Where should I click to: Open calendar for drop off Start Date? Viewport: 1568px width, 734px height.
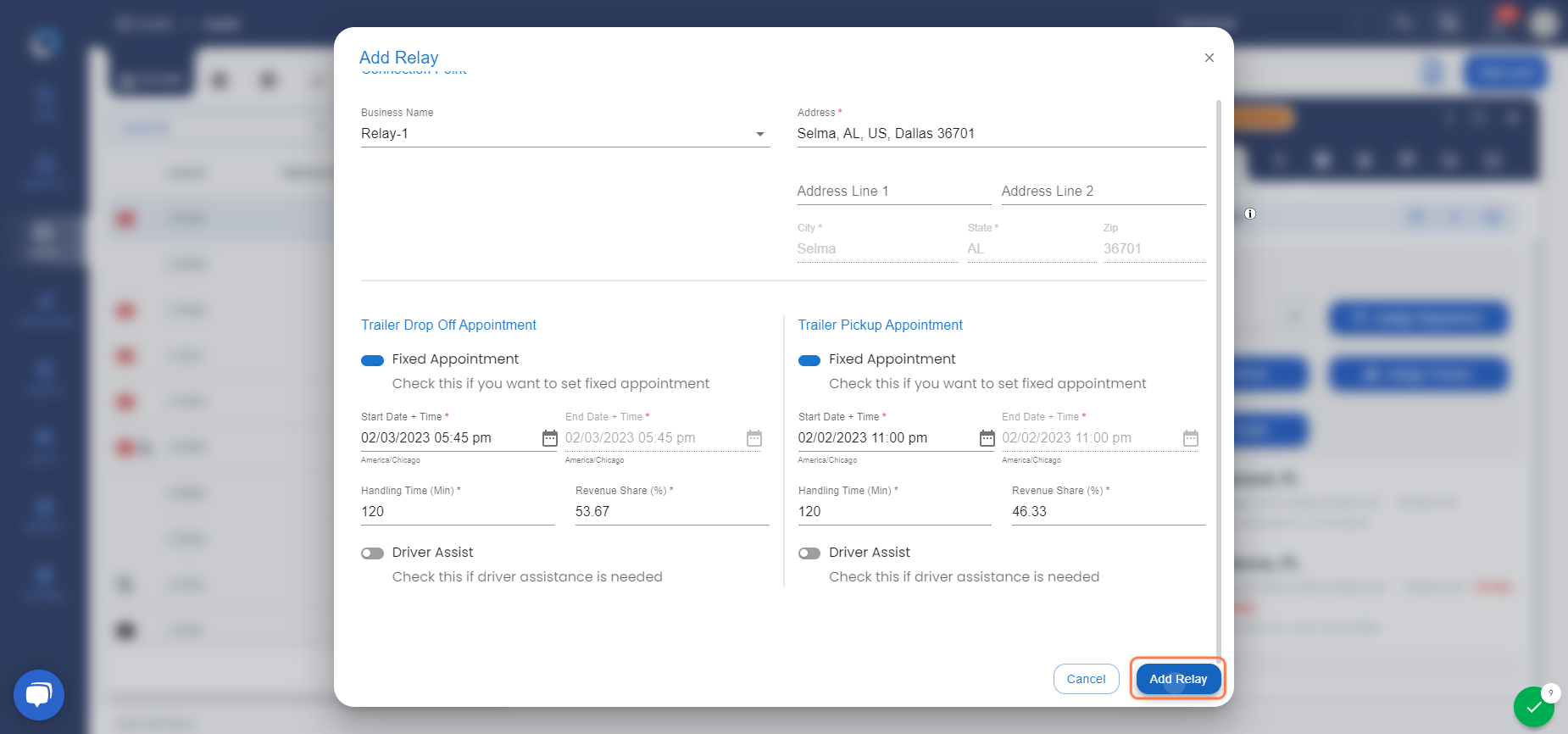[x=550, y=438]
